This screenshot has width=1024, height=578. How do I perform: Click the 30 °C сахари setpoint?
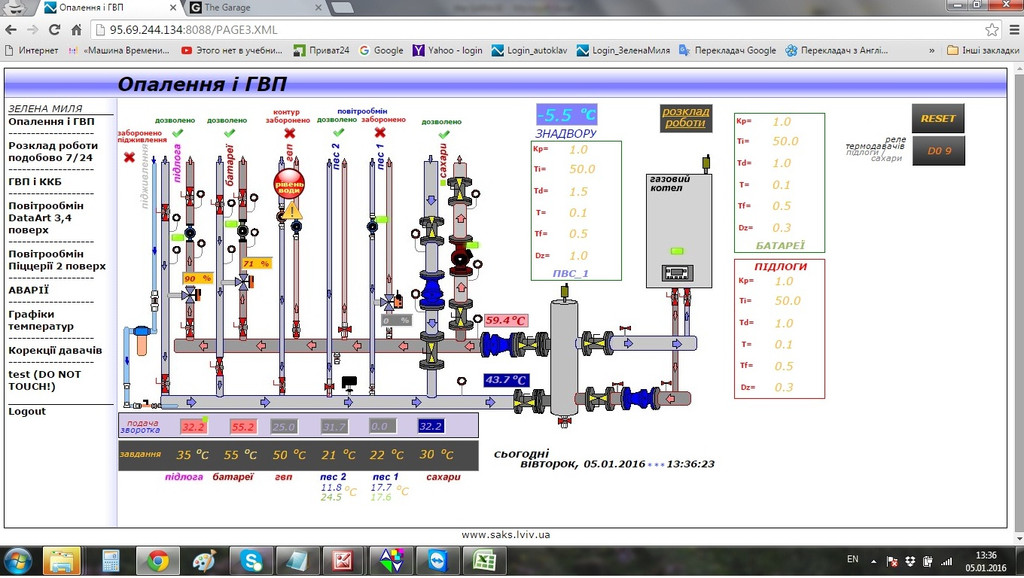[436, 455]
